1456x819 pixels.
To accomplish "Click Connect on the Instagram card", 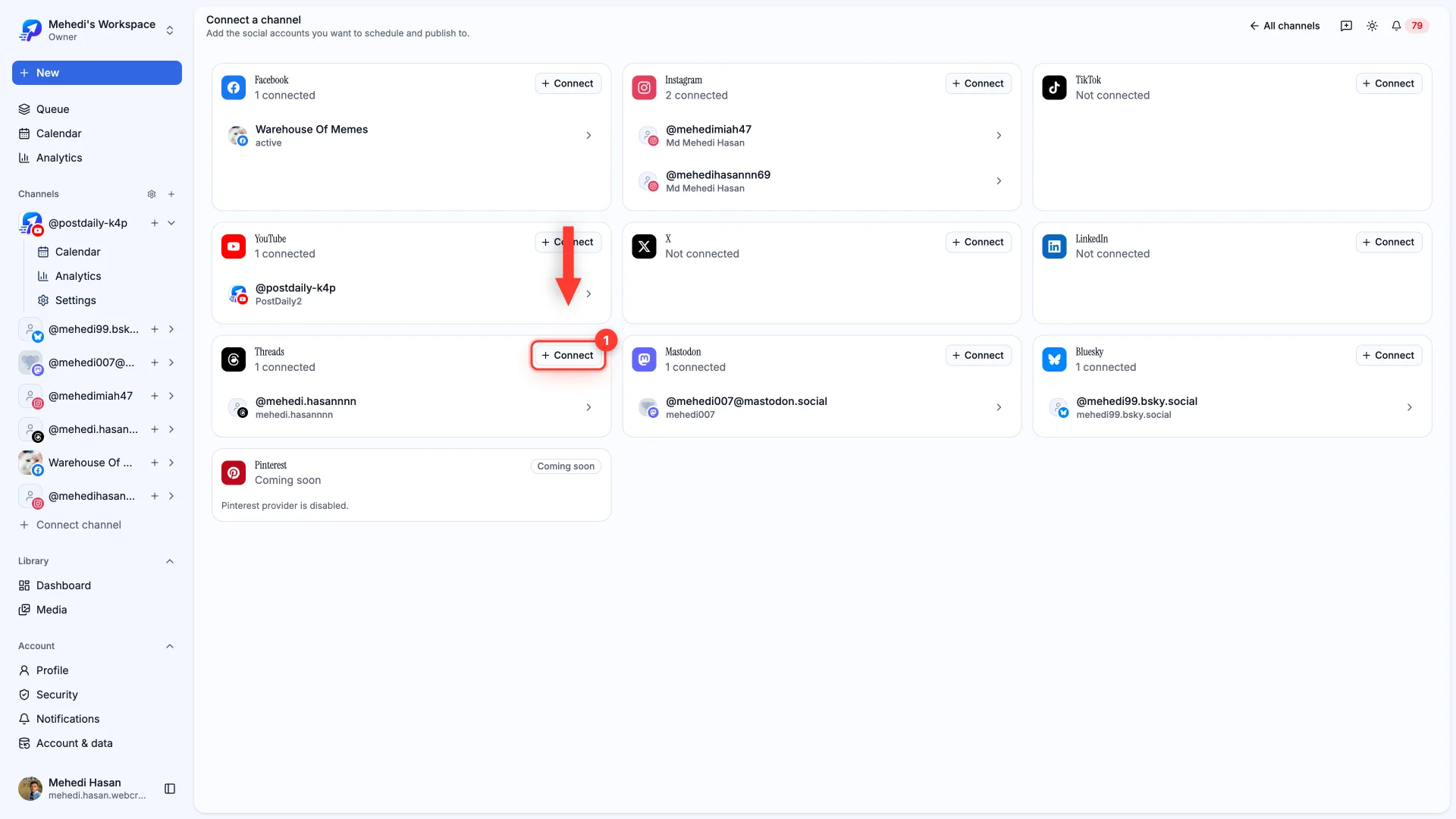I will (x=978, y=83).
